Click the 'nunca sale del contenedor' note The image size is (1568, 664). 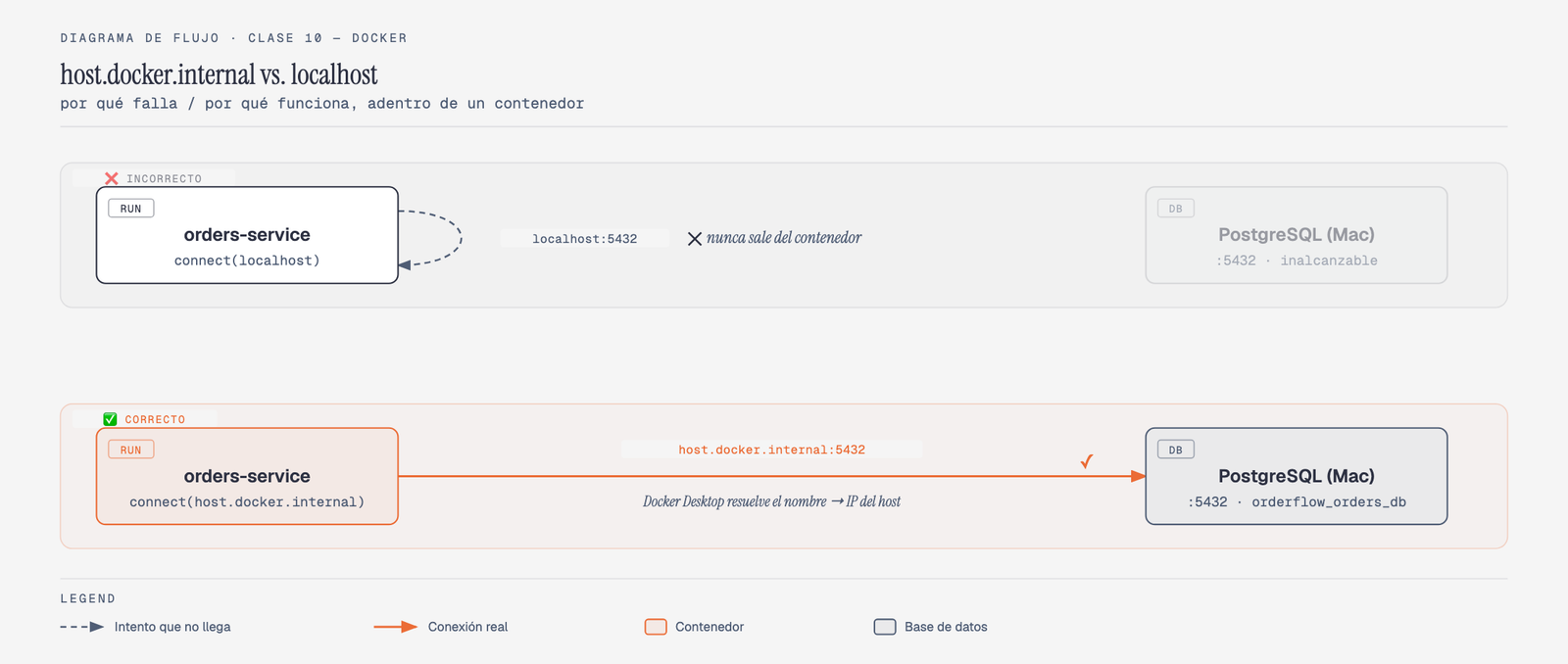tap(784, 238)
